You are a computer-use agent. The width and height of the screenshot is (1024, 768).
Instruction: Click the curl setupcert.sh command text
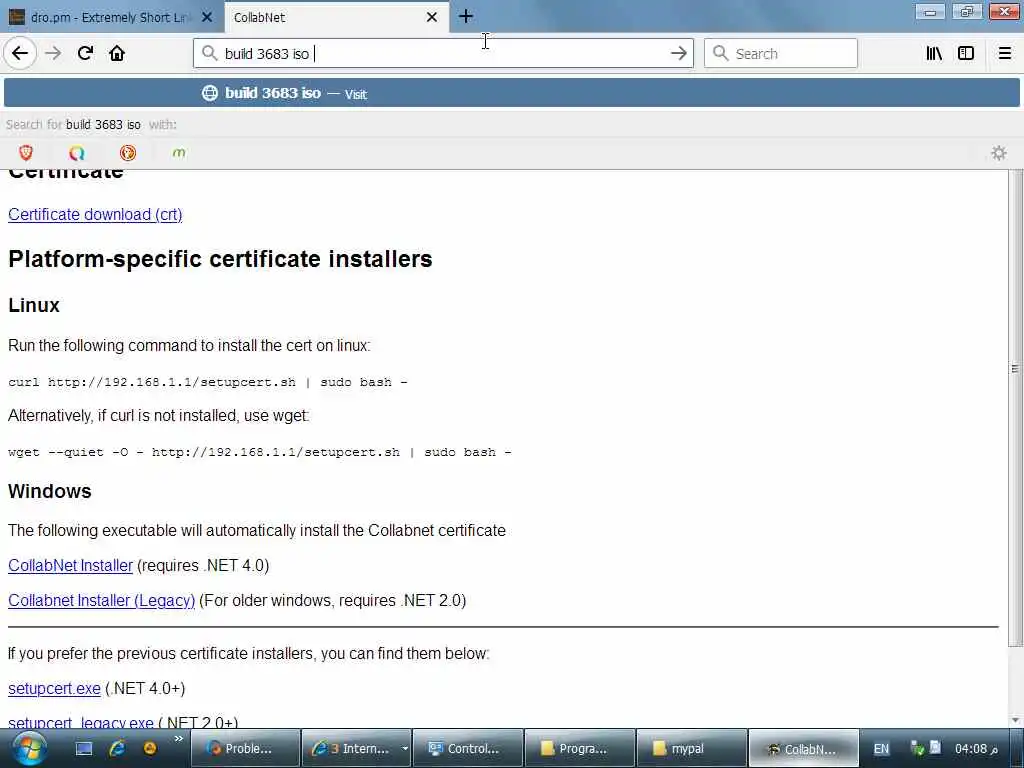208,382
